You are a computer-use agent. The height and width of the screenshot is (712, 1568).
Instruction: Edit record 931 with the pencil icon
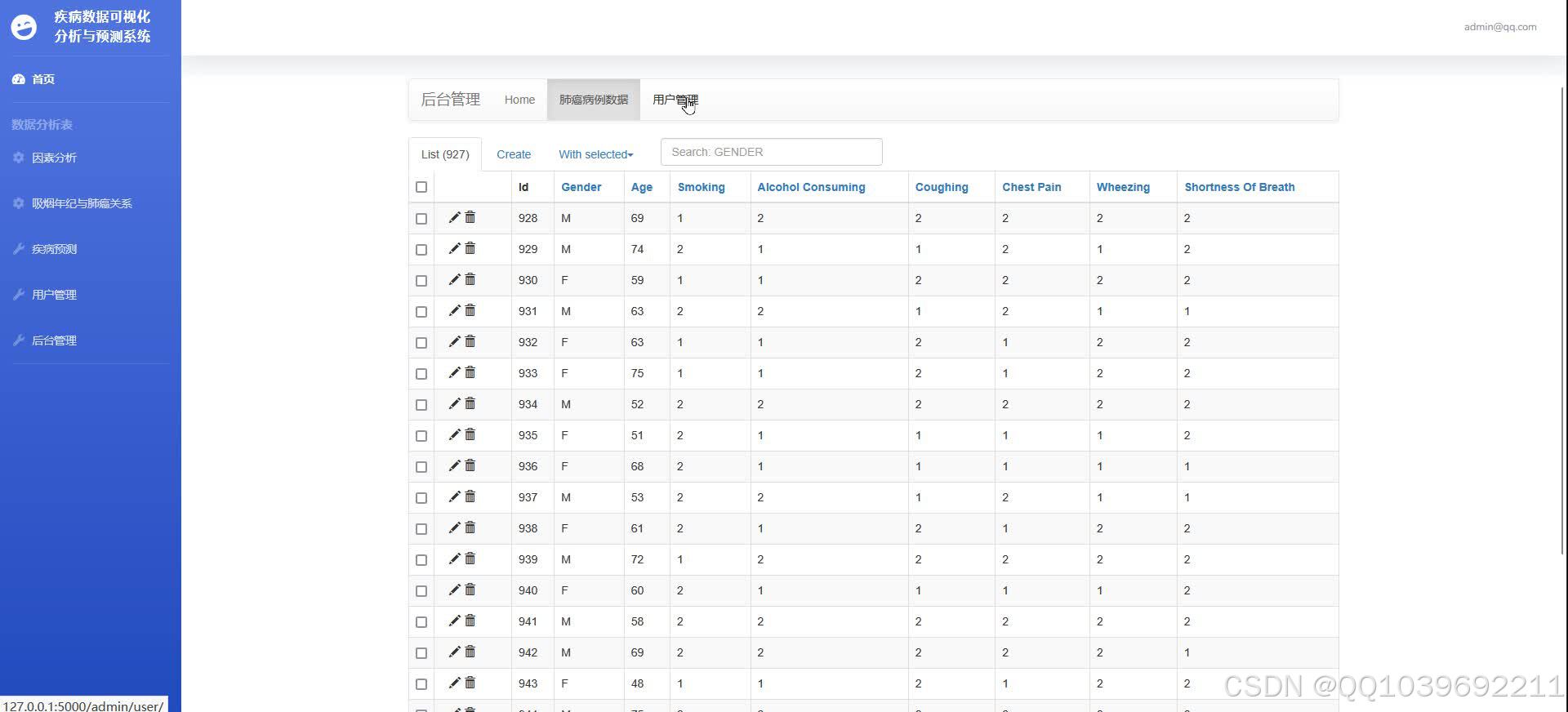454,311
